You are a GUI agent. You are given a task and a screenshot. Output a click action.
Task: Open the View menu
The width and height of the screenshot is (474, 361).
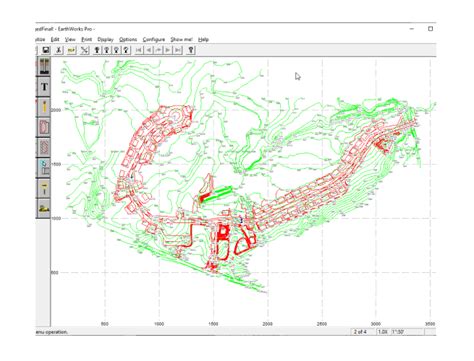[70, 39]
